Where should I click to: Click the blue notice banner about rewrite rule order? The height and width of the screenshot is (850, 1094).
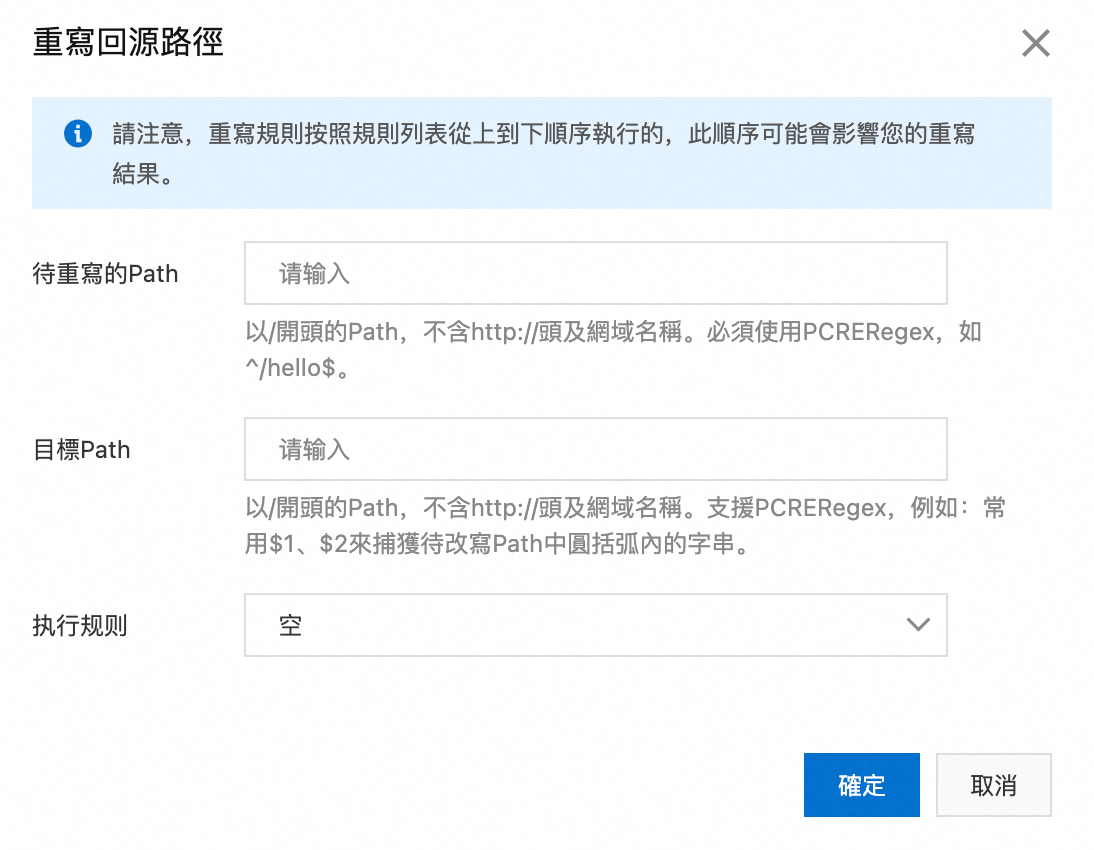point(545,152)
